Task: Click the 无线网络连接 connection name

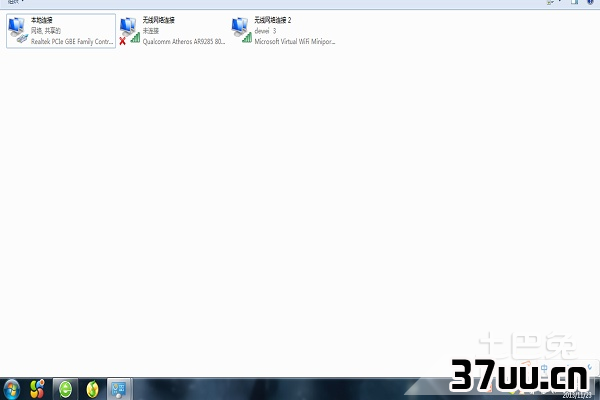Action: 158,20
